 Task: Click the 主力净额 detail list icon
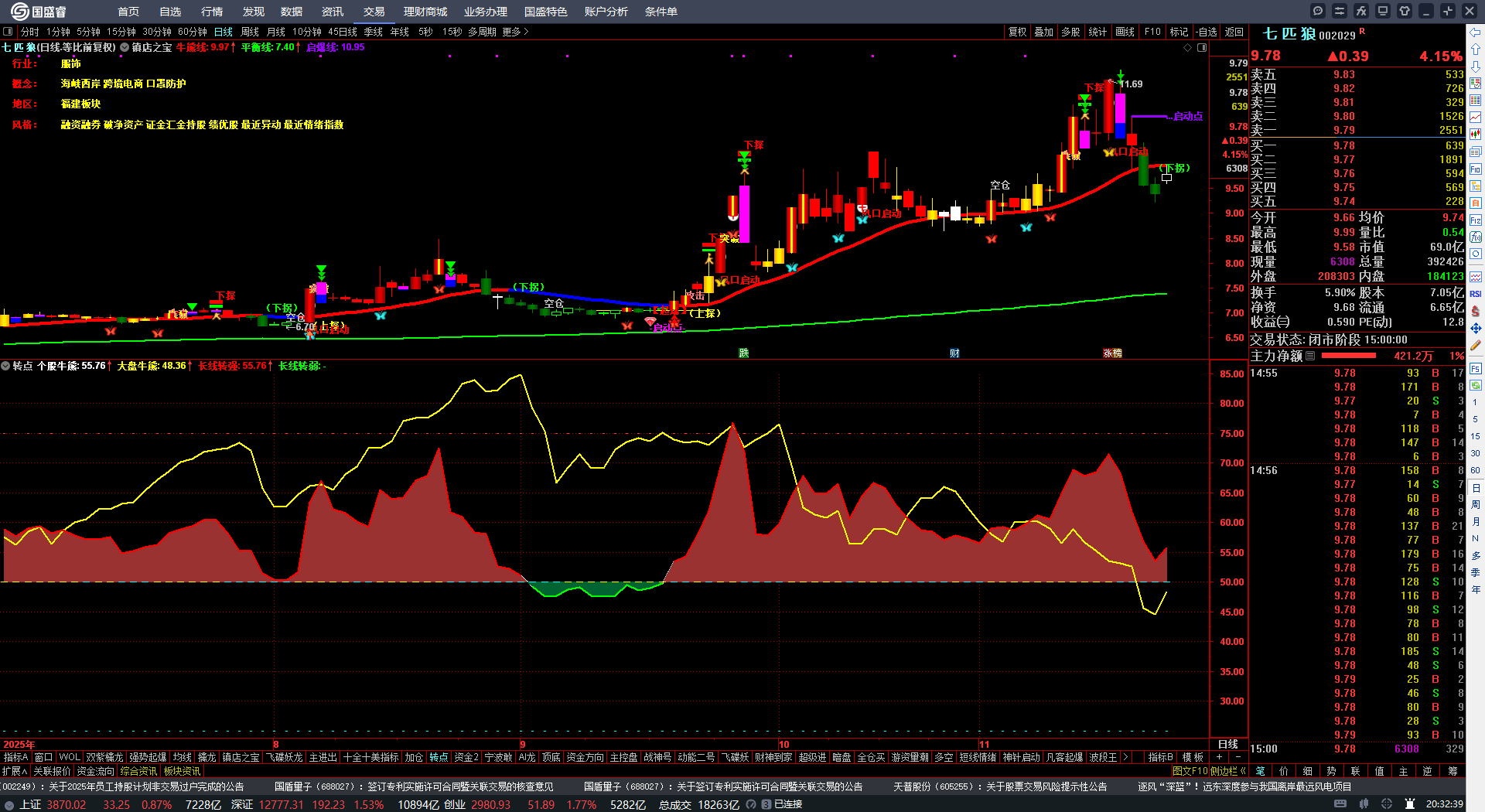[1310, 356]
